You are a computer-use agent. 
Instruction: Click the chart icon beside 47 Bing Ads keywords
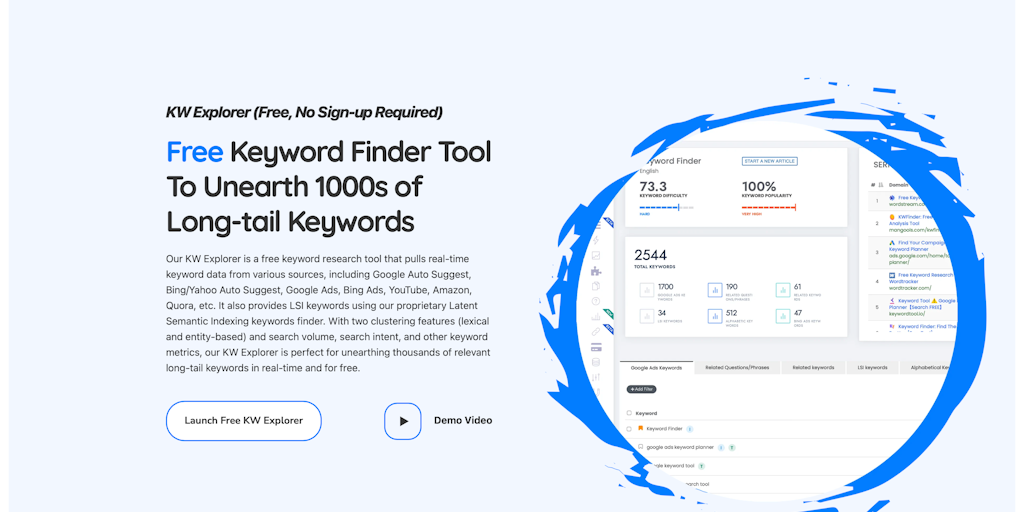(x=783, y=316)
